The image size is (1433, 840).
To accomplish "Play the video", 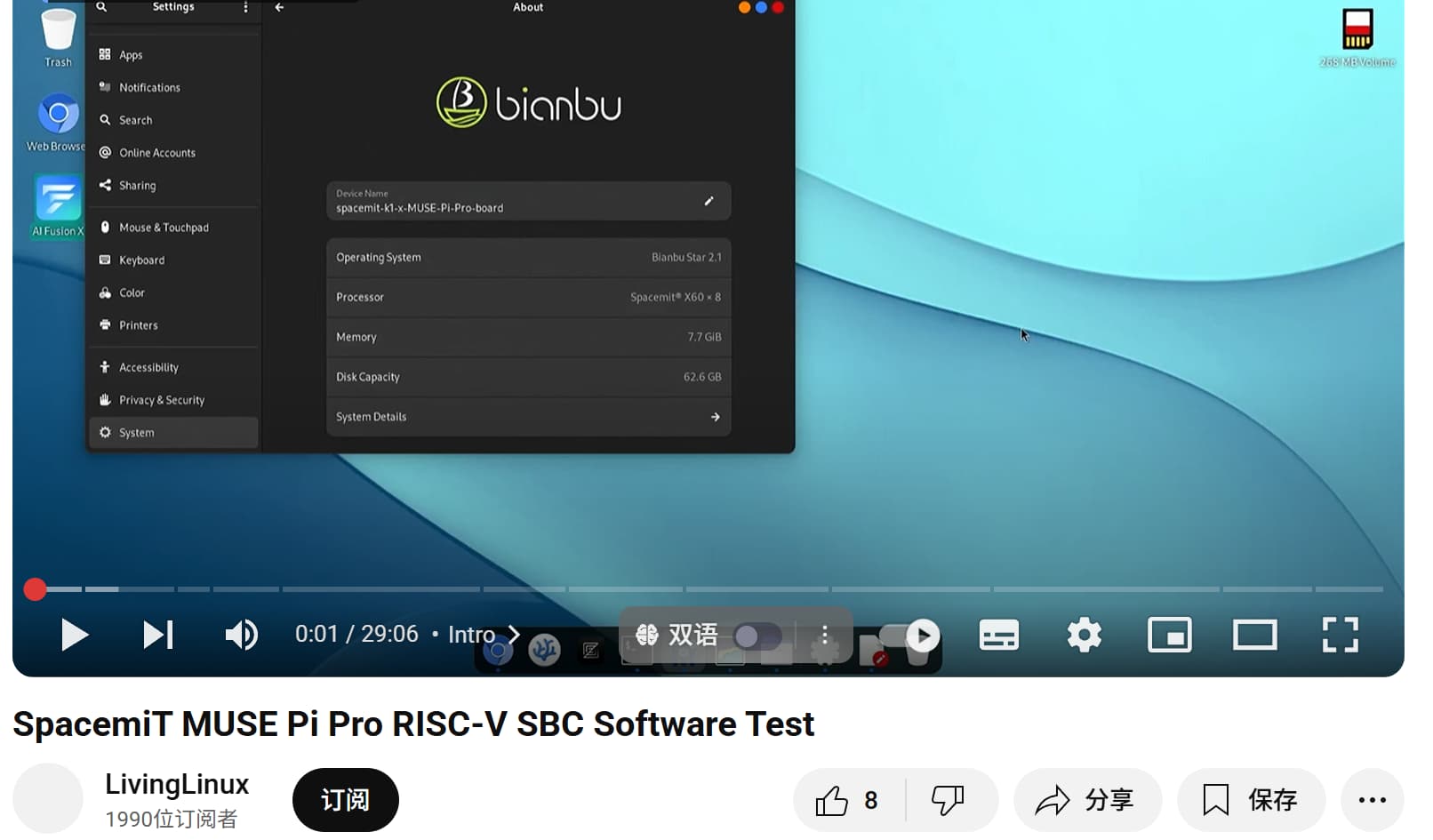I will (75, 635).
